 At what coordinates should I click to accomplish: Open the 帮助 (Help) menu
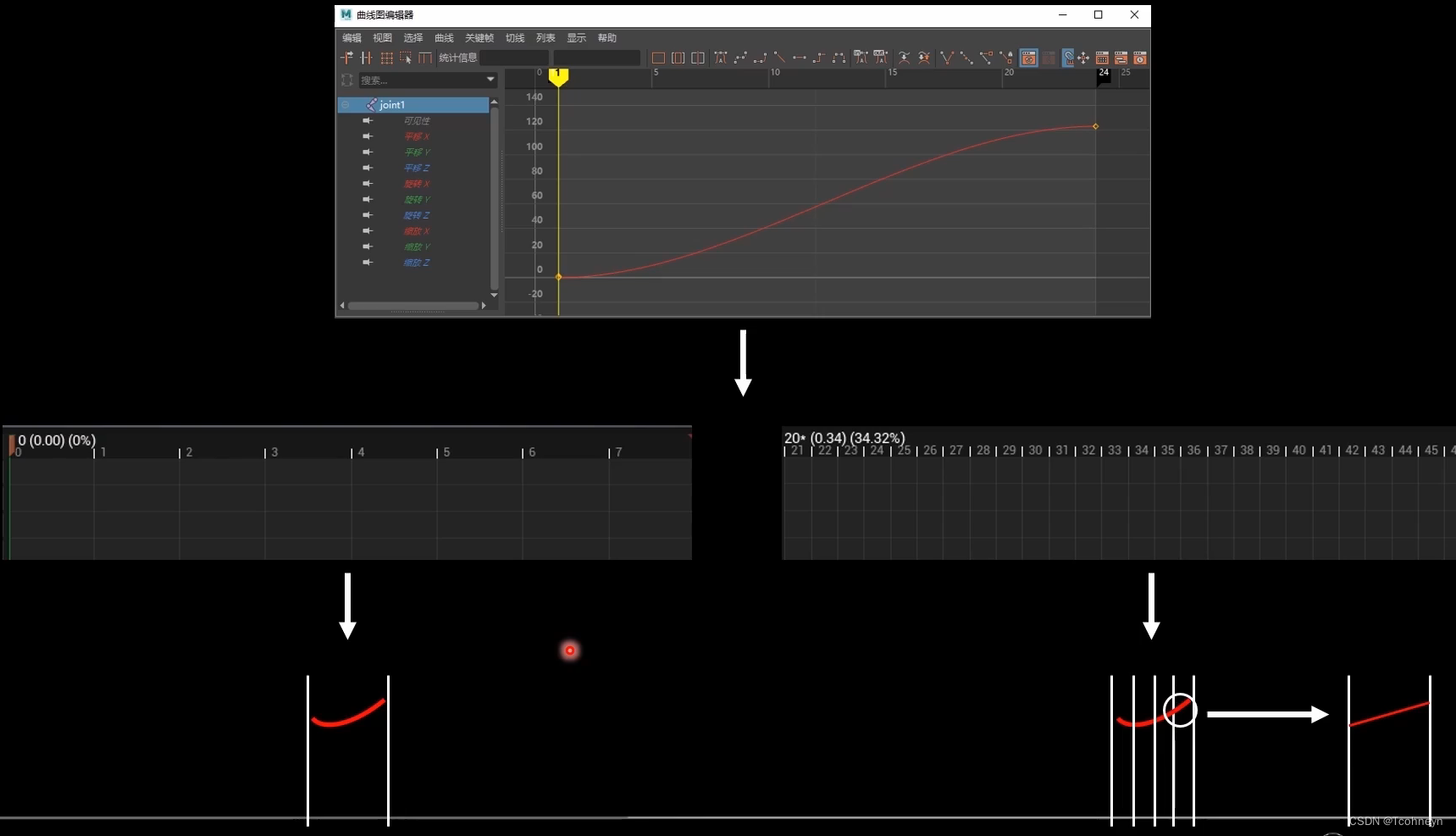click(607, 38)
